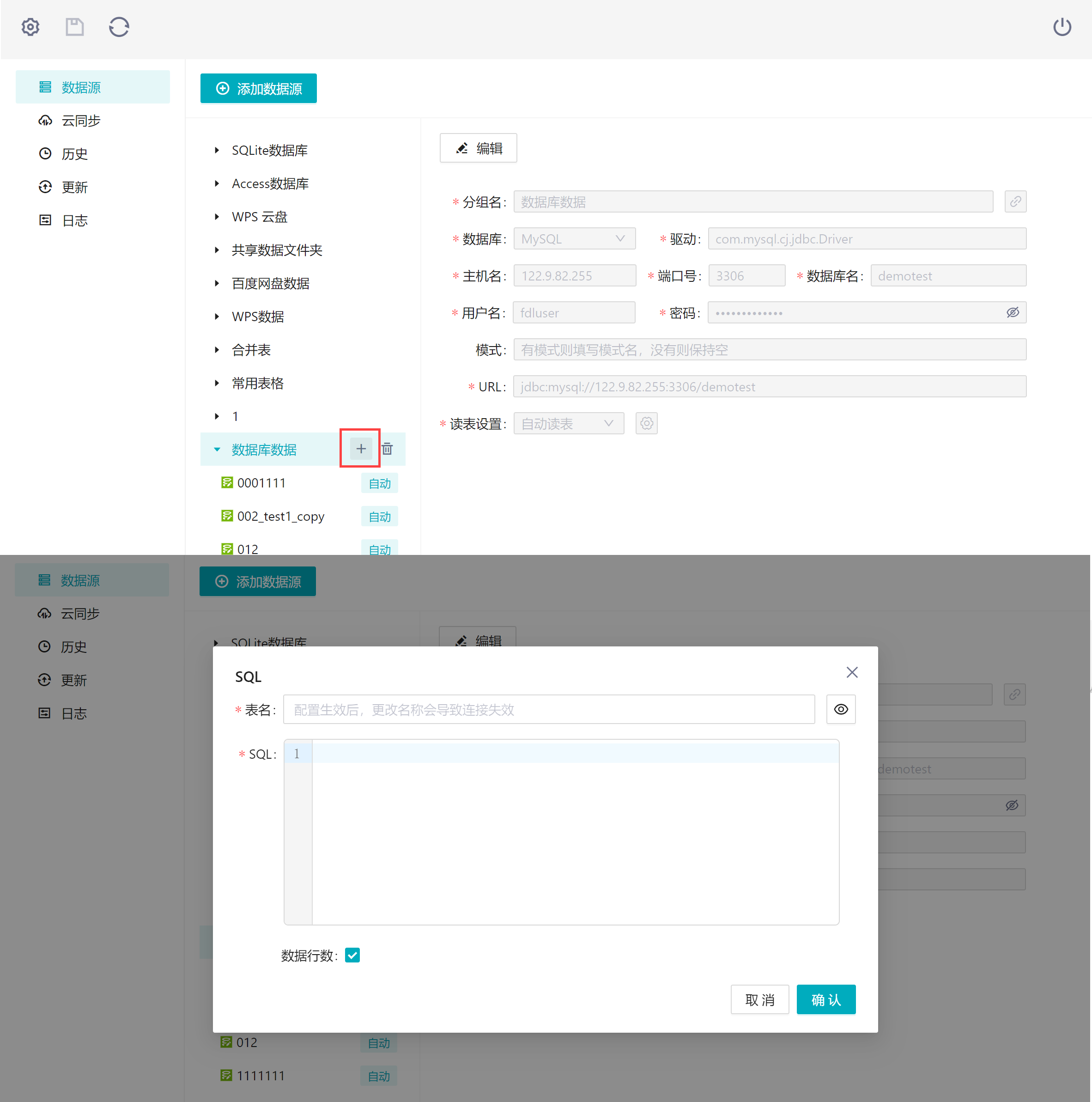Image resolution: width=1092 pixels, height=1102 pixels.
Task: Open the MySQL 数据库 dropdown
Action: coord(574,239)
